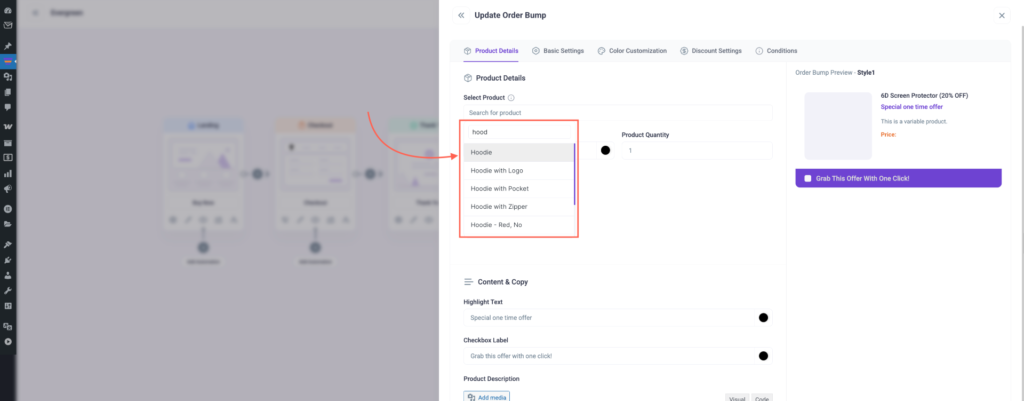Open the Analytics bar-chart sidebar icon
Image resolution: width=1024 pixels, height=401 pixels.
[8, 173]
